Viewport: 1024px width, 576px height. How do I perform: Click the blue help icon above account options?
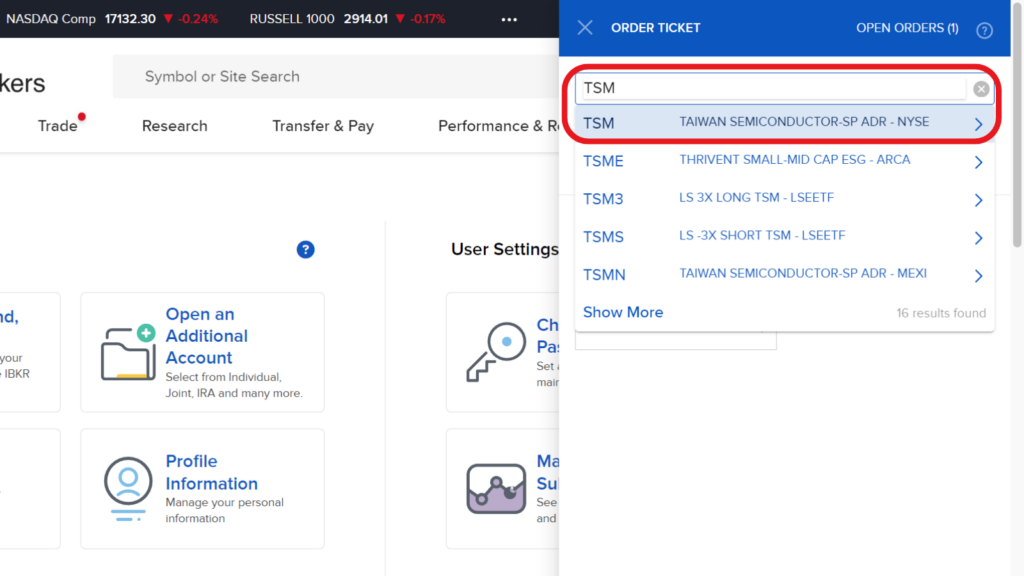click(306, 249)
